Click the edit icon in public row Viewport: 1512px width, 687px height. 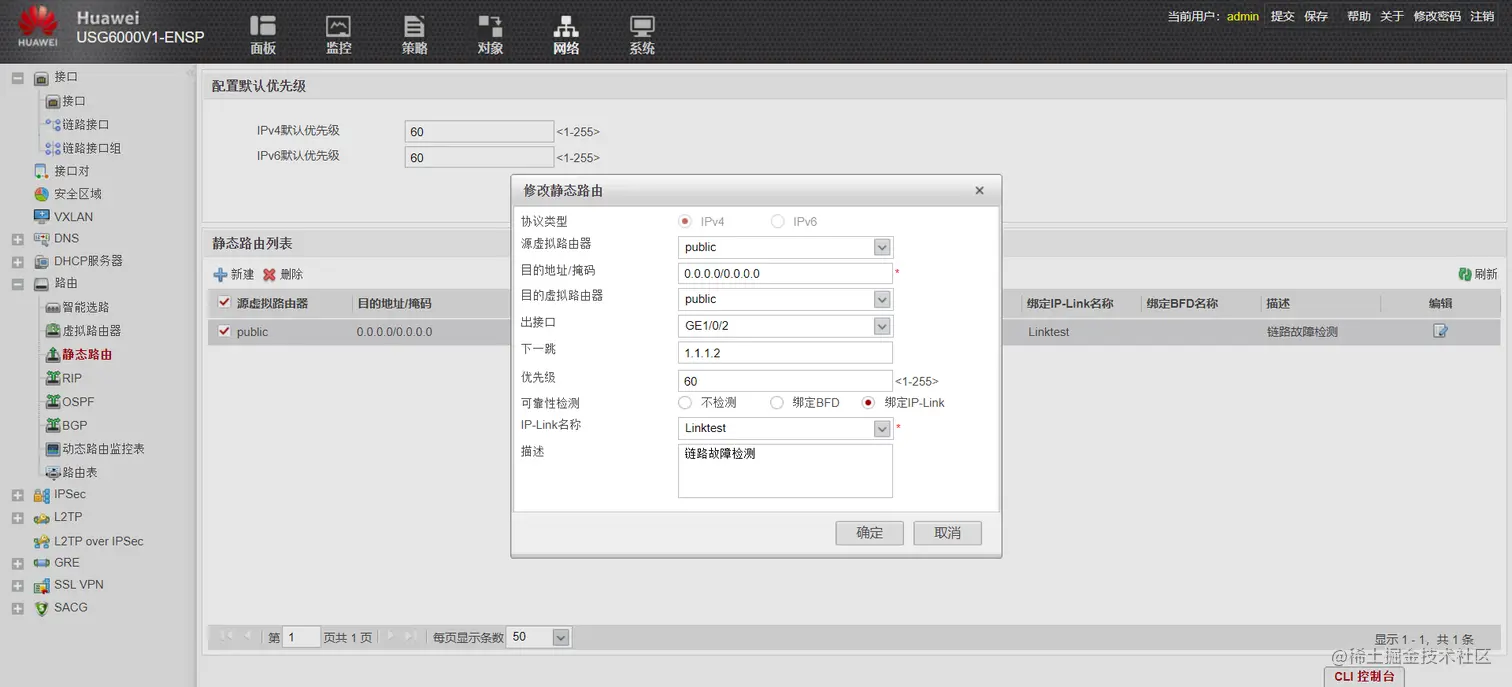(x=1440, y=331)
